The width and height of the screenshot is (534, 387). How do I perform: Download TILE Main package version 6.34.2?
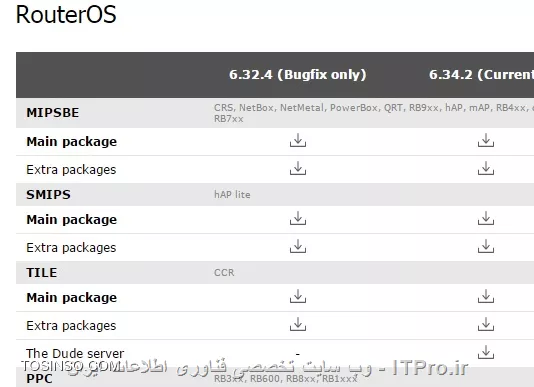[486, 296]
